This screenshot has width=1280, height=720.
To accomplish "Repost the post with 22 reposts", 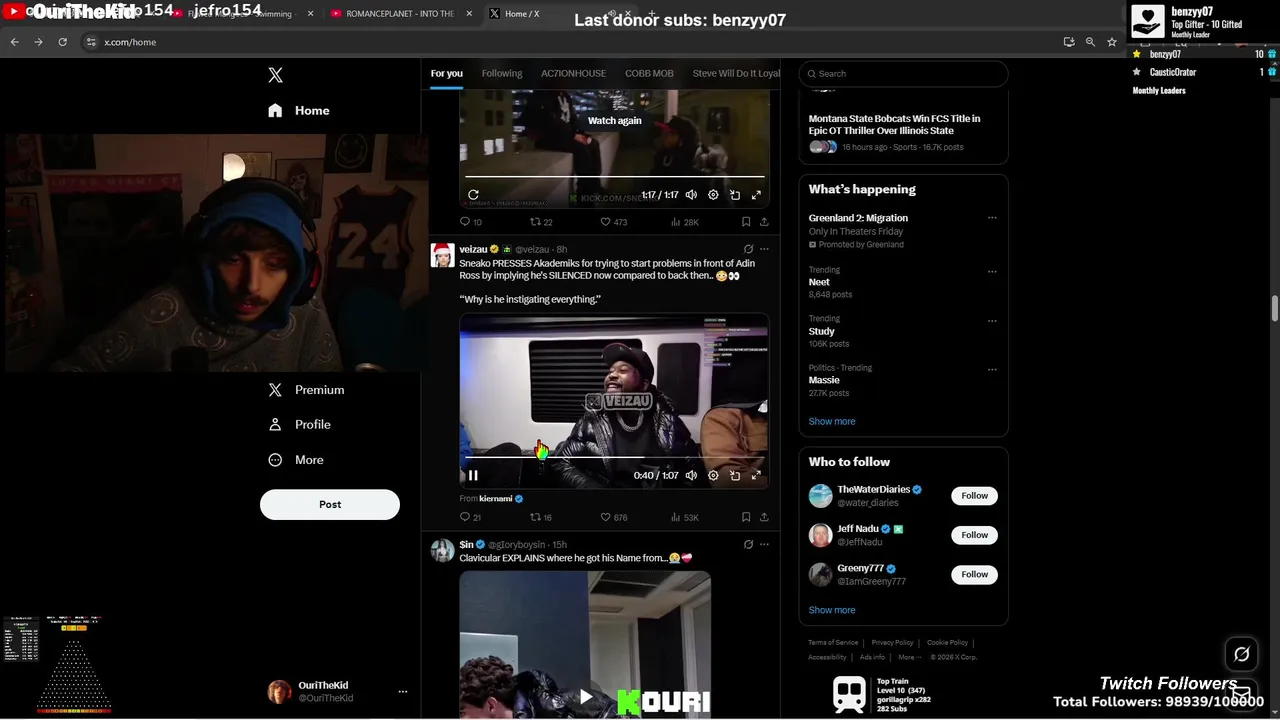I will pyautogui.click(x=541, y=222).
